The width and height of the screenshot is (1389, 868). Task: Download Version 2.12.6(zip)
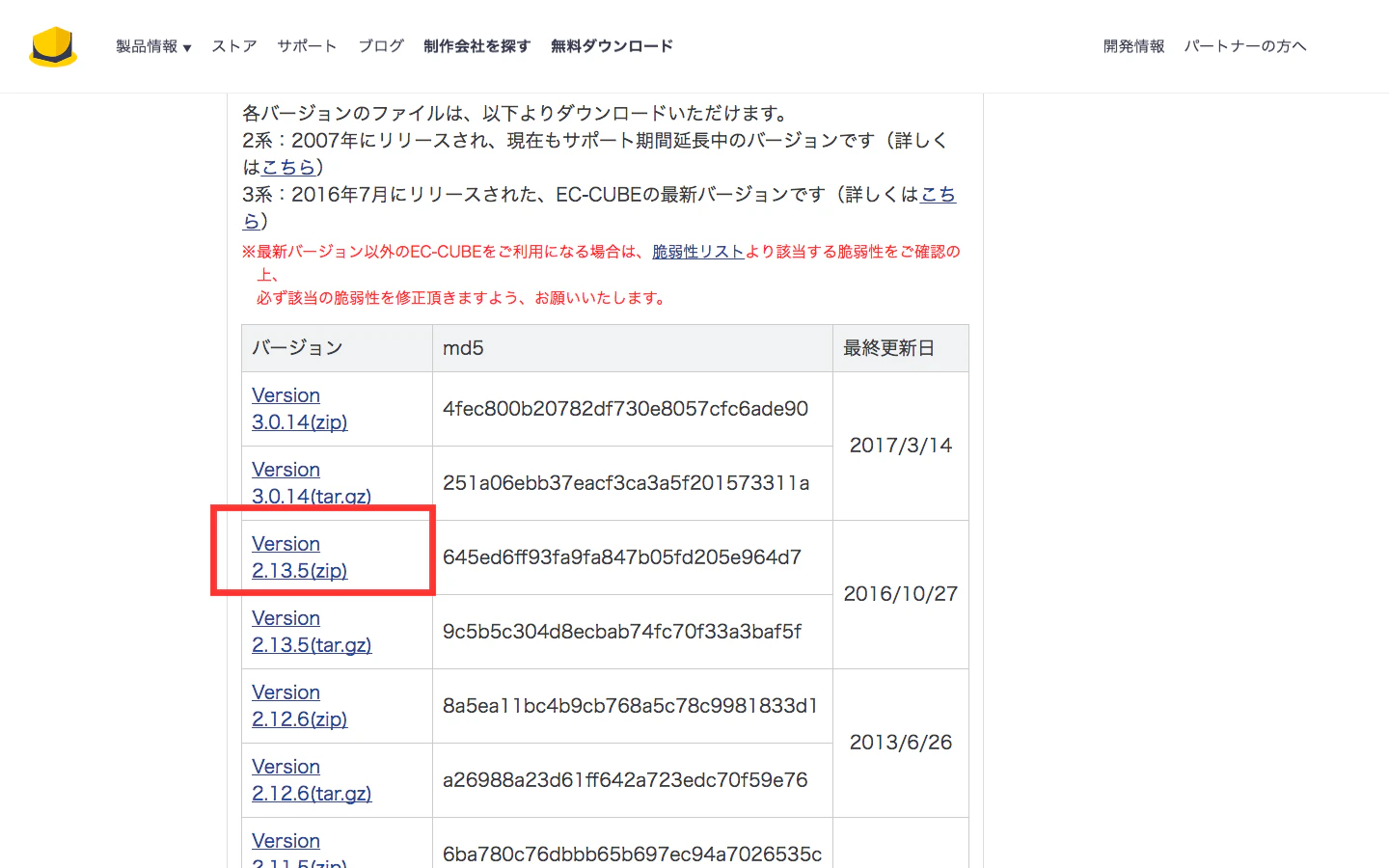pyautogui.click(x=300, y=706)
